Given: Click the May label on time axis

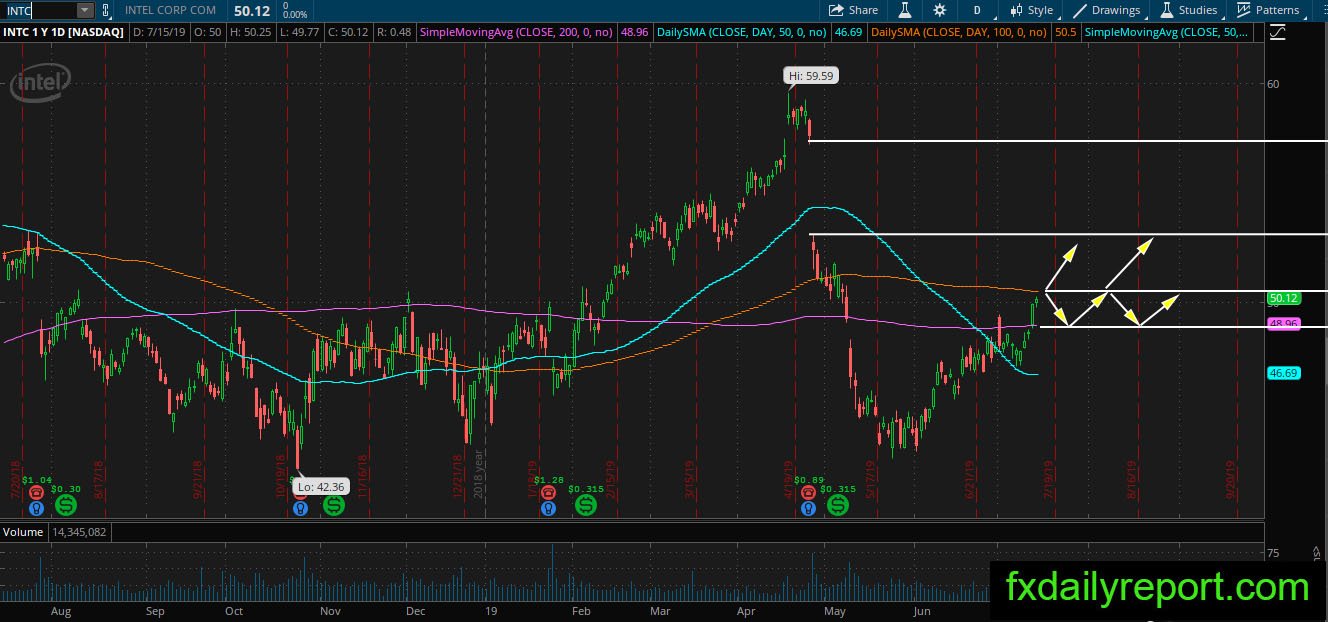Looking at the screenshot, I should point(834,611).
